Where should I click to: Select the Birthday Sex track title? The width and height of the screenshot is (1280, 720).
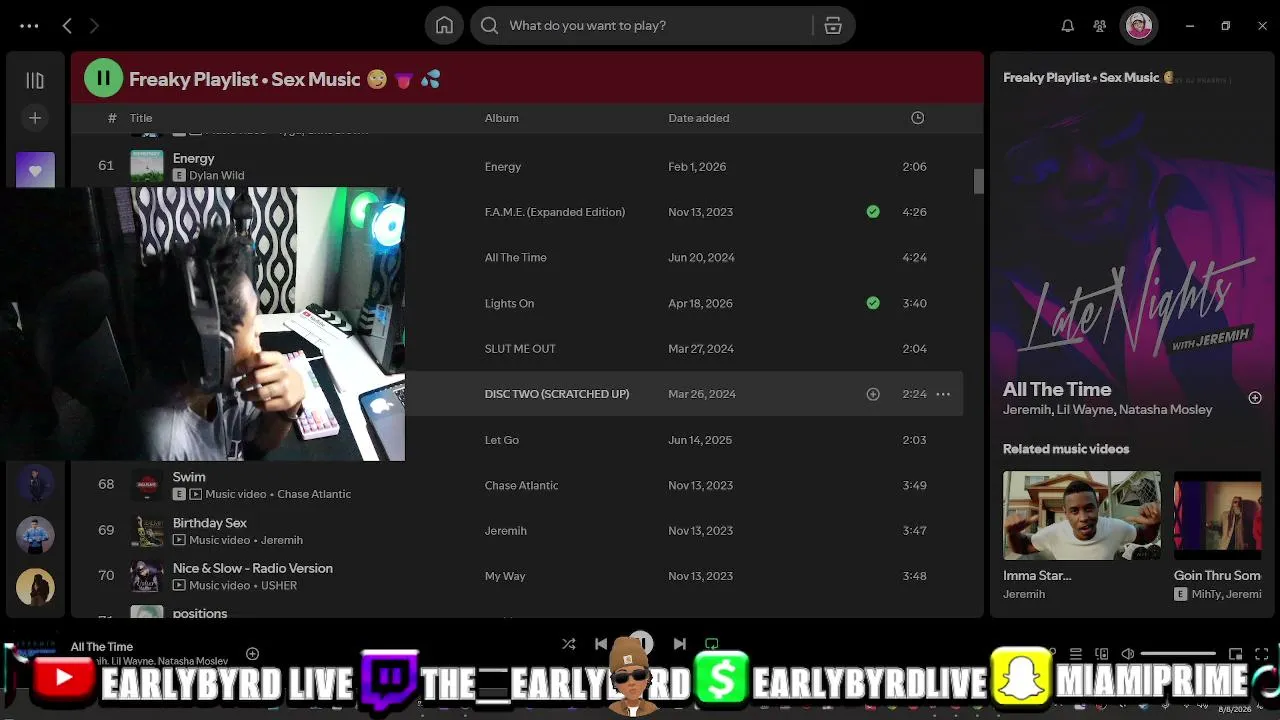(x=210, y=523)
